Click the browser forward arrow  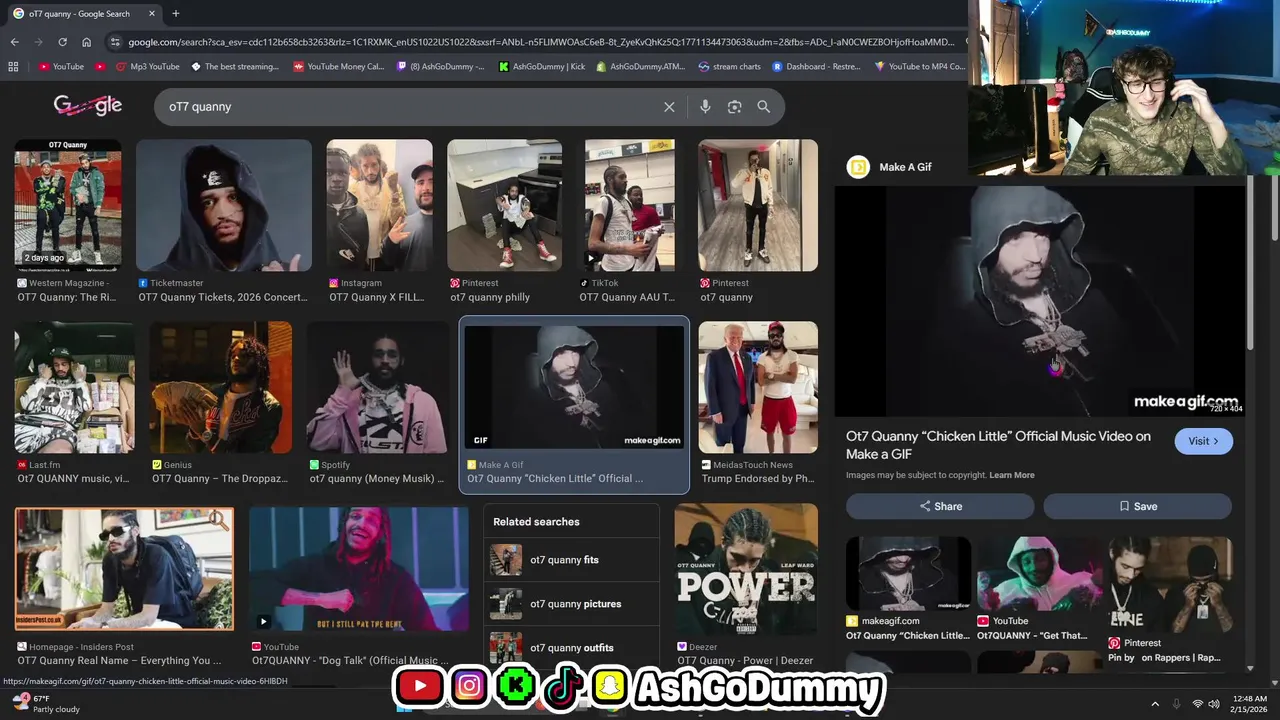[x=38, y=42]
